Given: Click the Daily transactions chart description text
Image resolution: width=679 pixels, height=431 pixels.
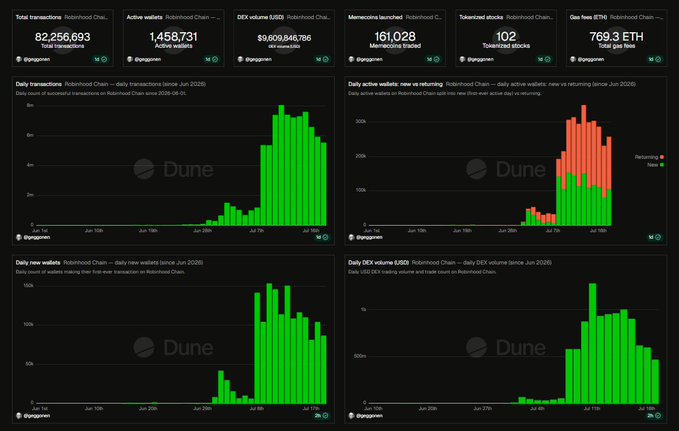Looking at the screenshot, I should coord(101,93).
